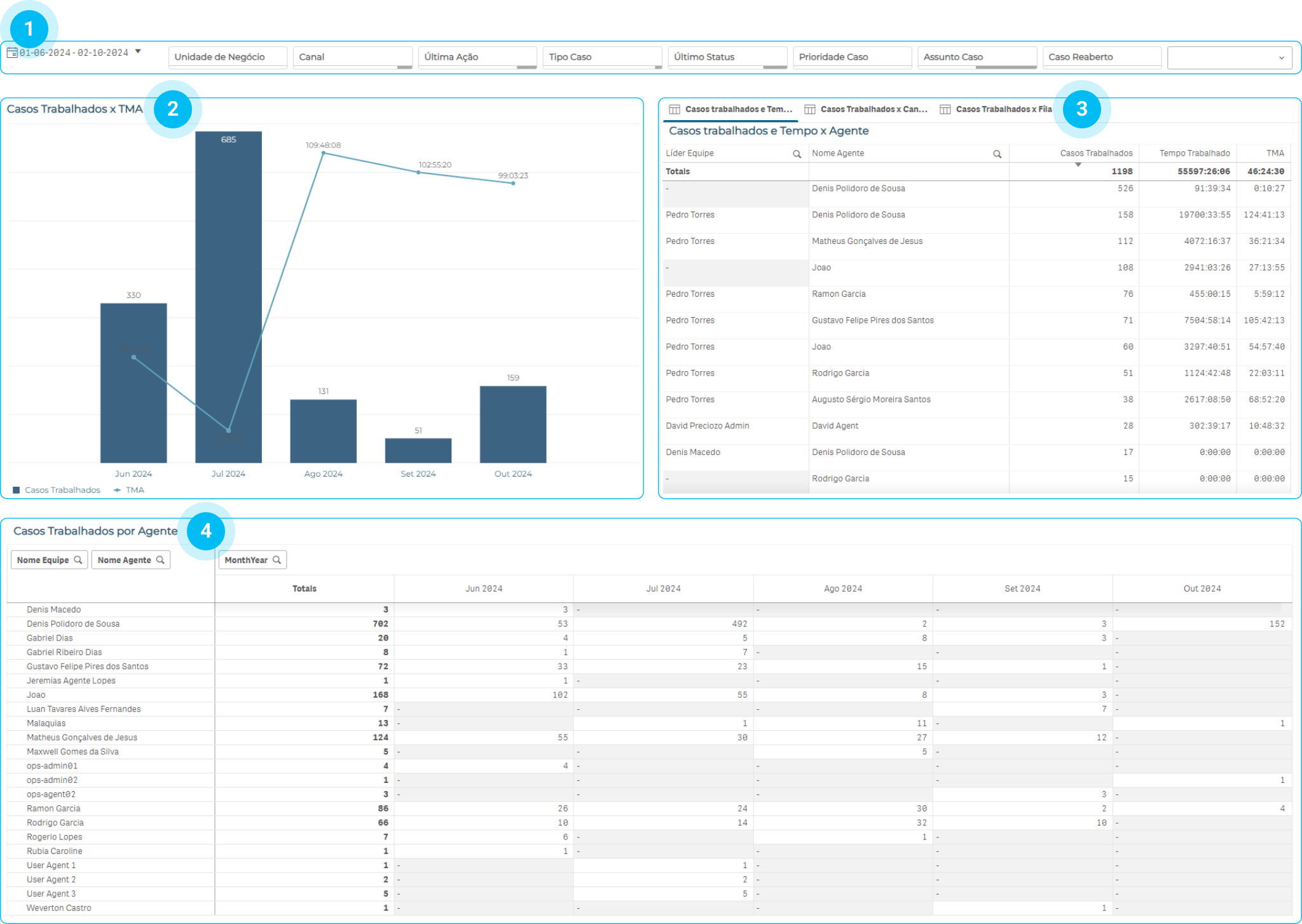The image size is (1302, 924).
Task: Switch to Casos trabalhados e Tem... tab
Action: click(x=731, y=109)
